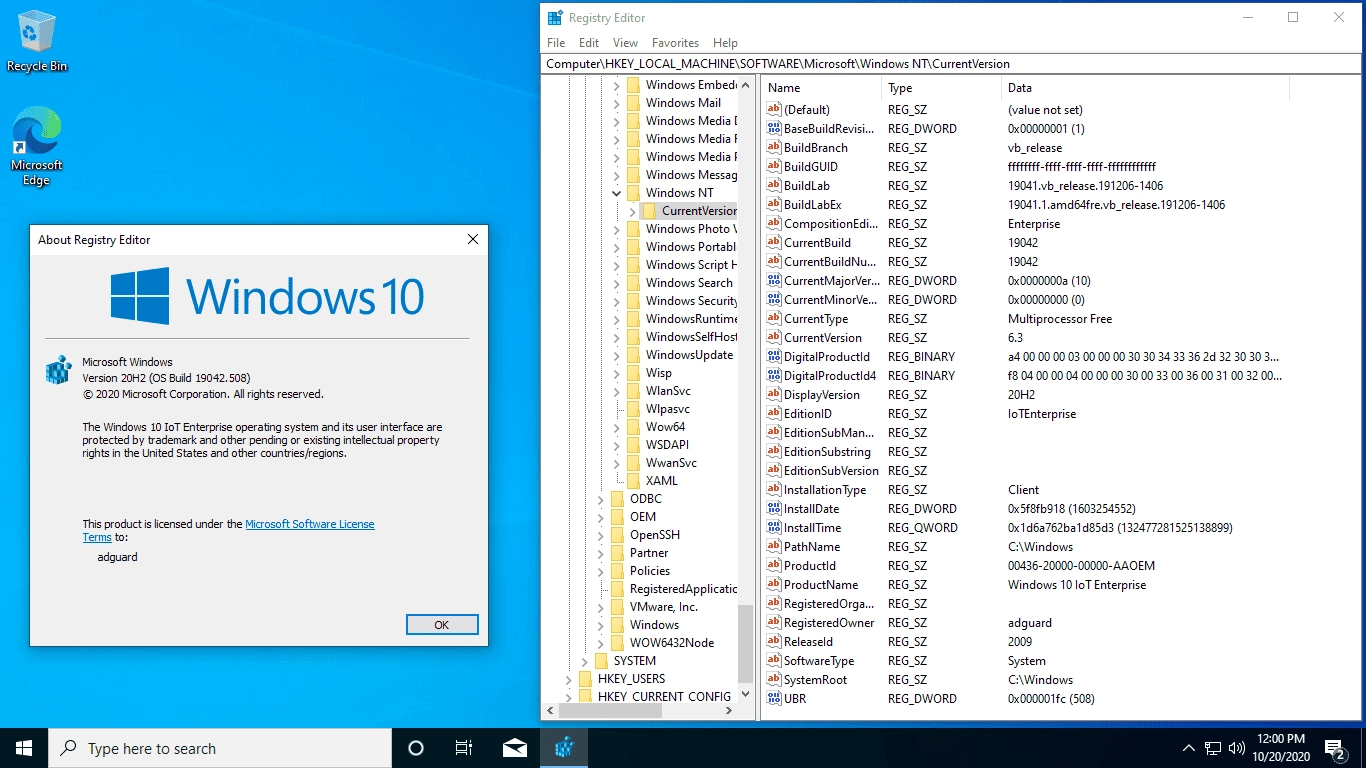Sort by the Type column header

point(941,88)
